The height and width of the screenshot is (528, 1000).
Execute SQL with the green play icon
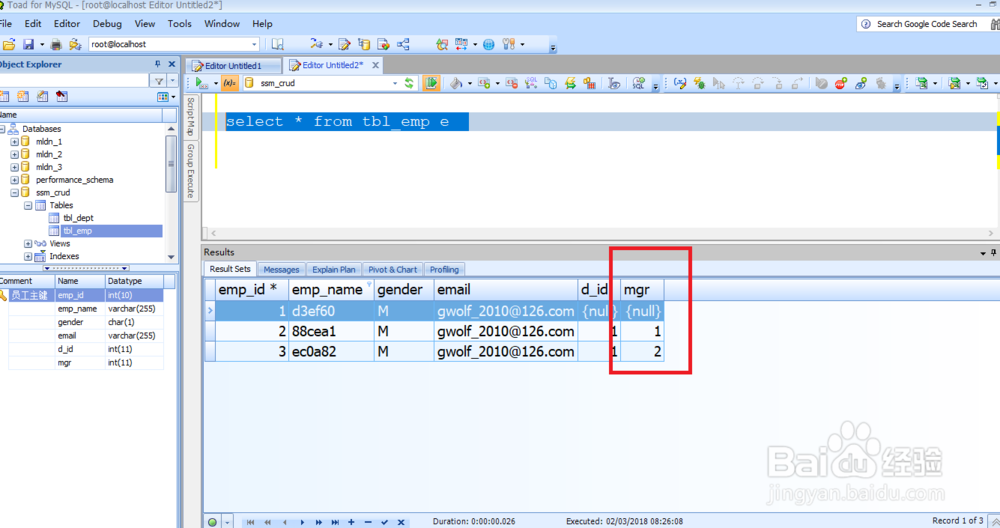[201, 83]
